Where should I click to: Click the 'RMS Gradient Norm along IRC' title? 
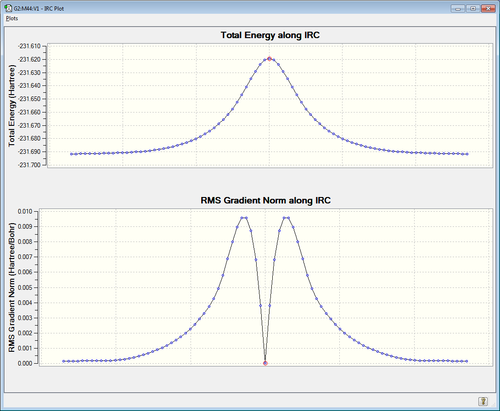point(265,200)
